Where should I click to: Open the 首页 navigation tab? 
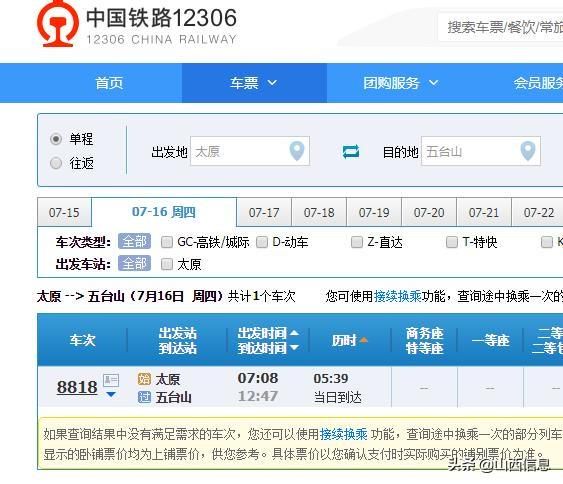(x=109, y=83)
